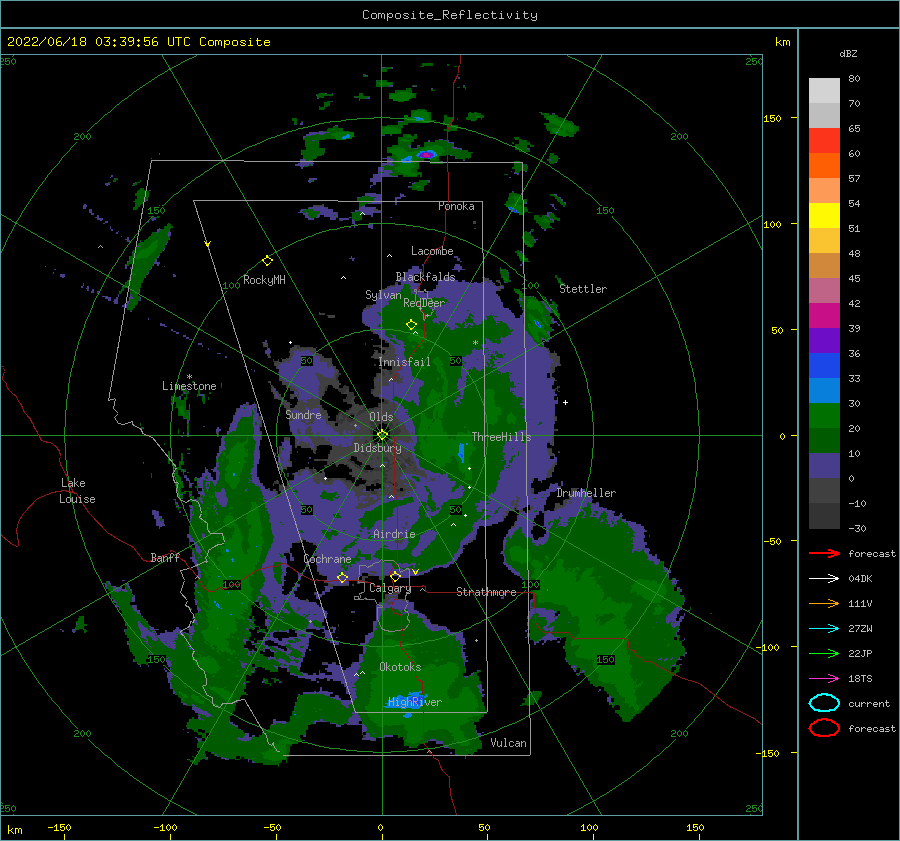Click the Lake Louise label
Viewport: 900px width, 841px height.
pos(77,491)
